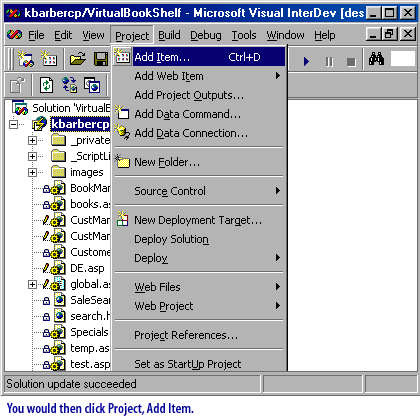
Task: Restore the inner document window
Action: (390, 34)
